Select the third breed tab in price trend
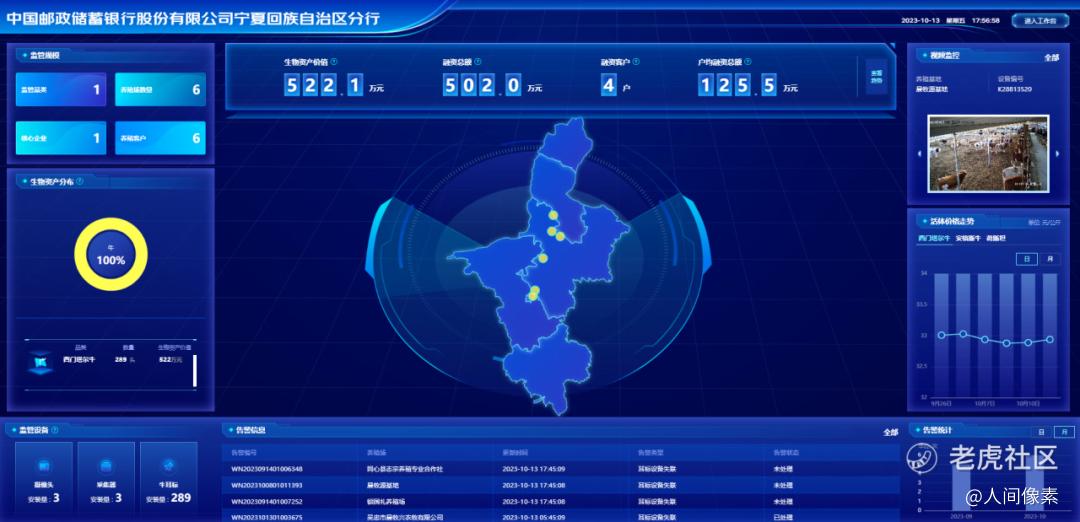 pyautogui.click(x=997, y=238)
